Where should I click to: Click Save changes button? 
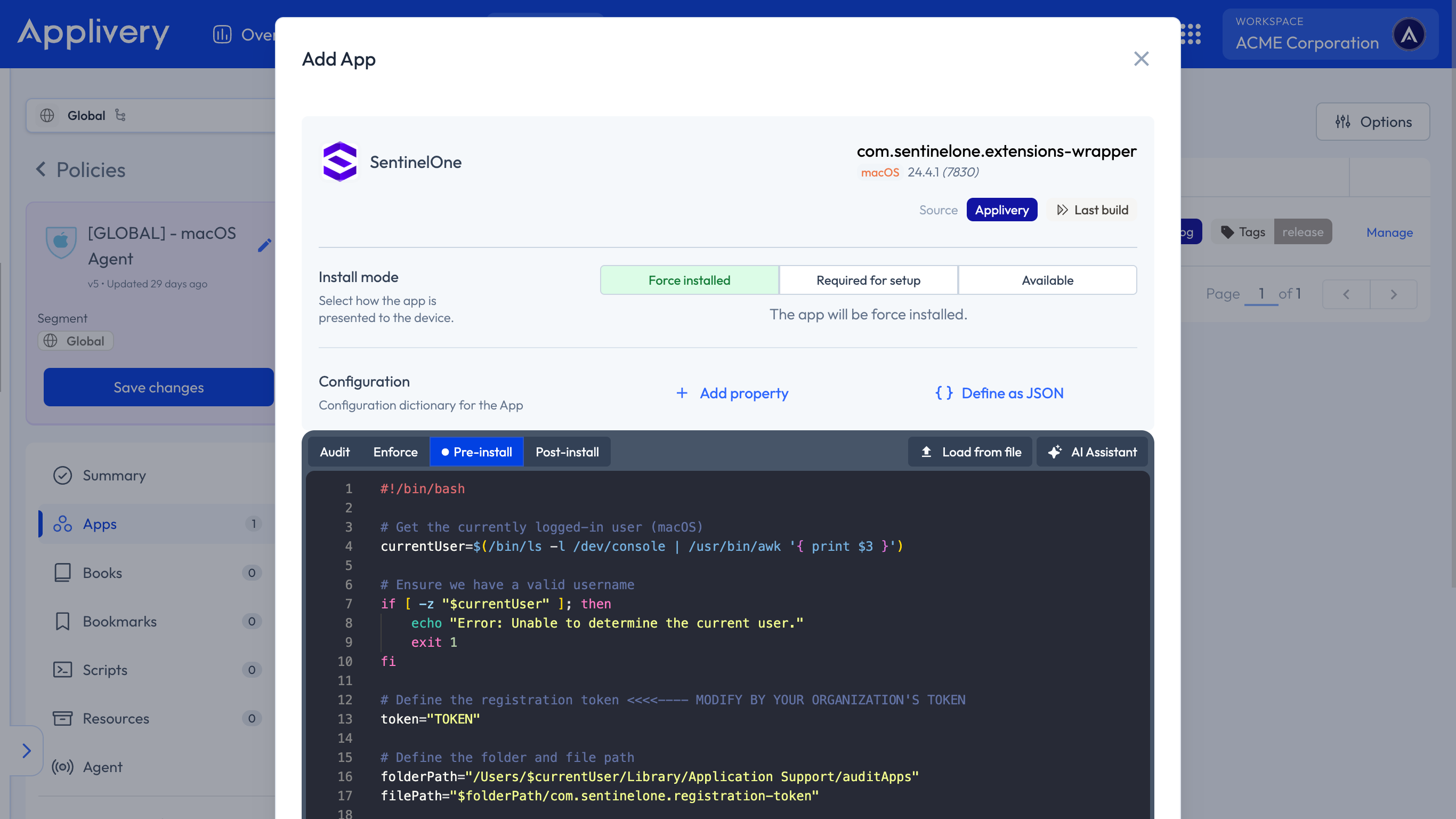click(158, 387)
